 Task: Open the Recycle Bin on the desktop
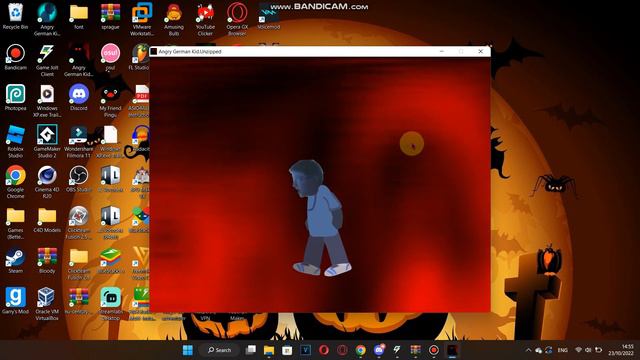[x=16, y=16]
